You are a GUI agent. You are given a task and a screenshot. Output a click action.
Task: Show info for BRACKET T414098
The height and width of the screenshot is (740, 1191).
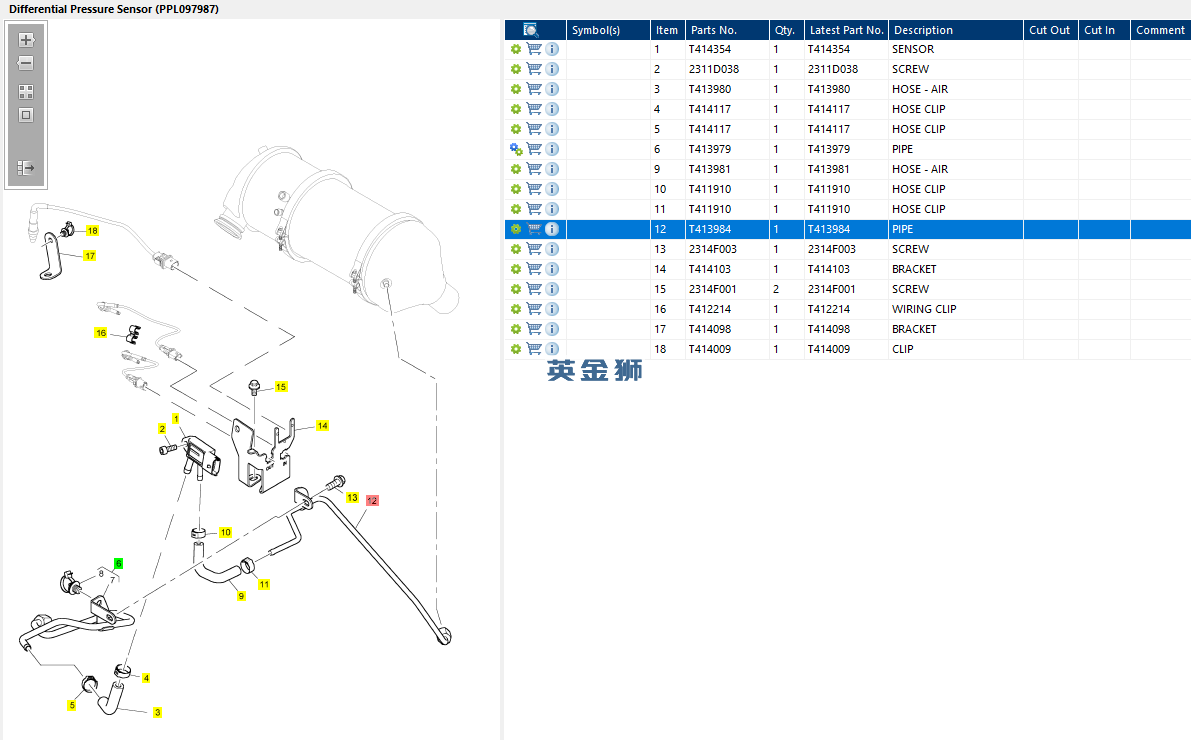click(x=552, y=329)
